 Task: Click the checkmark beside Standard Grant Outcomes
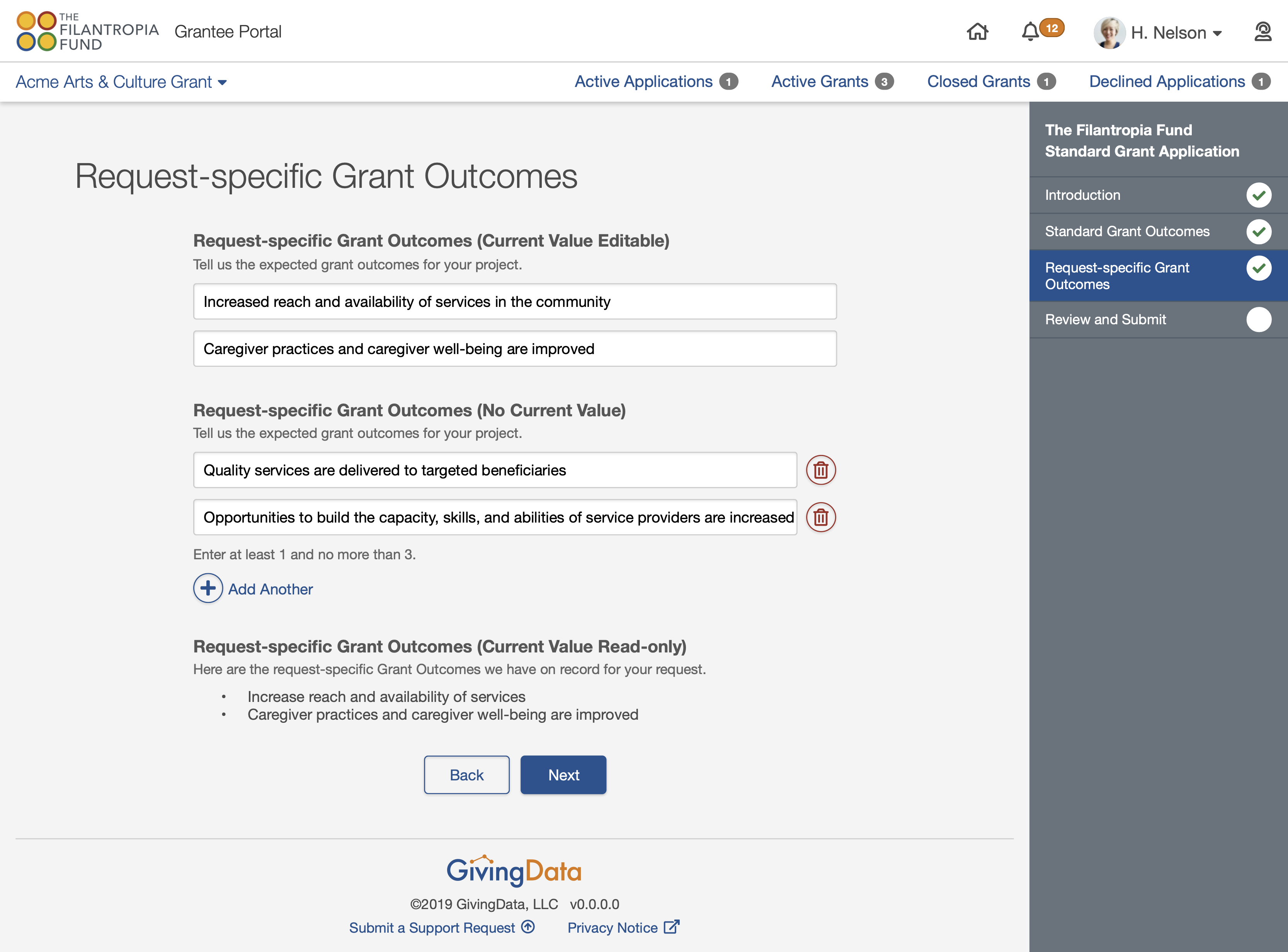tap(1260, 231)
